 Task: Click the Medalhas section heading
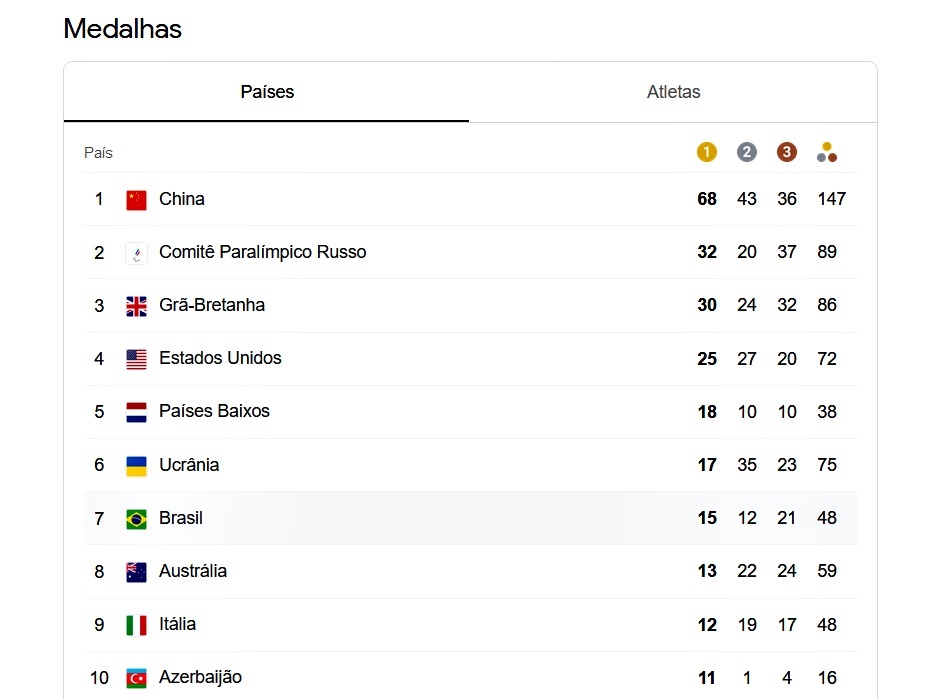[x=123, y=28]
